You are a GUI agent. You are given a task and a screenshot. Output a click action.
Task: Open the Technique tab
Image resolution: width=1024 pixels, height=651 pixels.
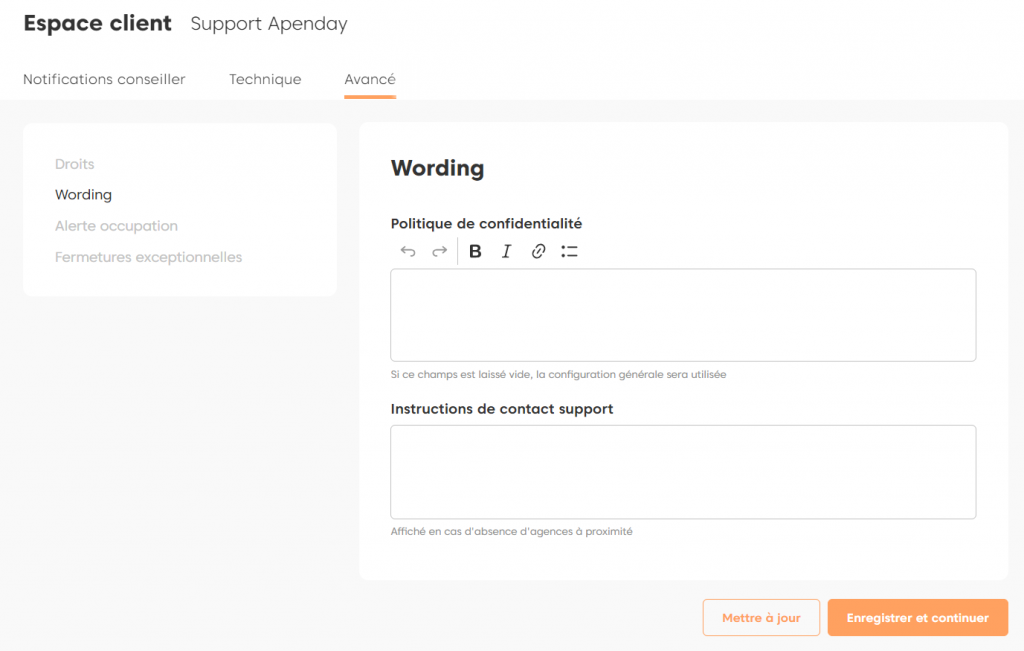click(265, 79)
